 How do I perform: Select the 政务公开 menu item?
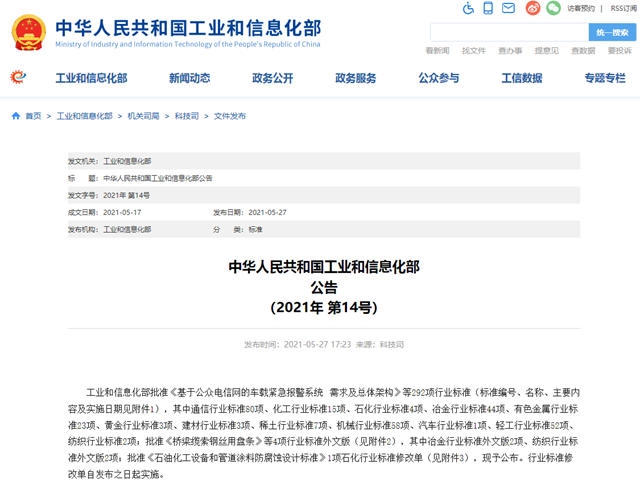coord(272,78)
